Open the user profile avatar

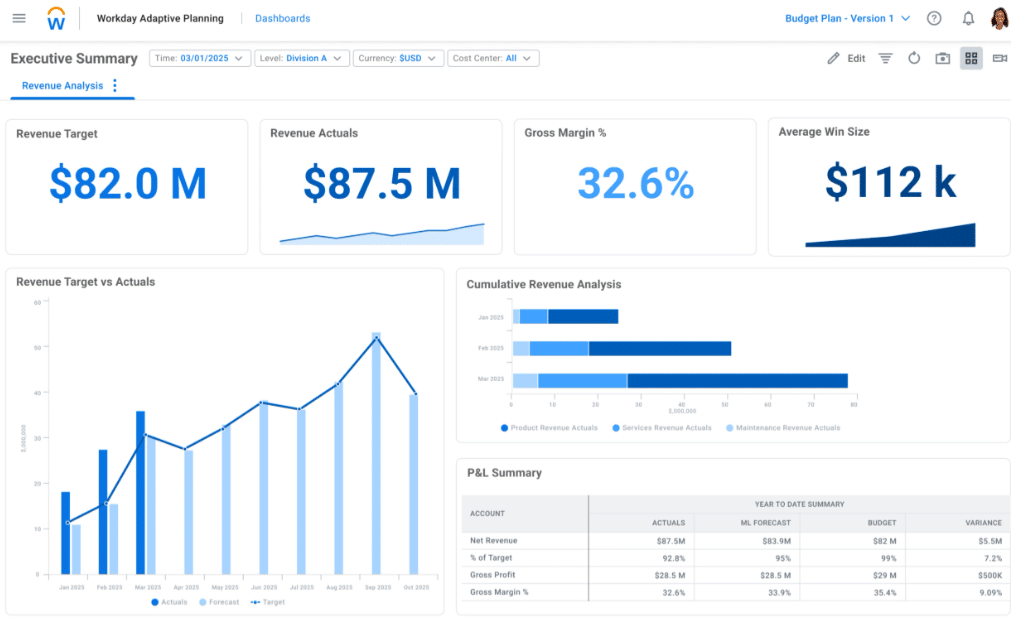(x=999, y=18)
